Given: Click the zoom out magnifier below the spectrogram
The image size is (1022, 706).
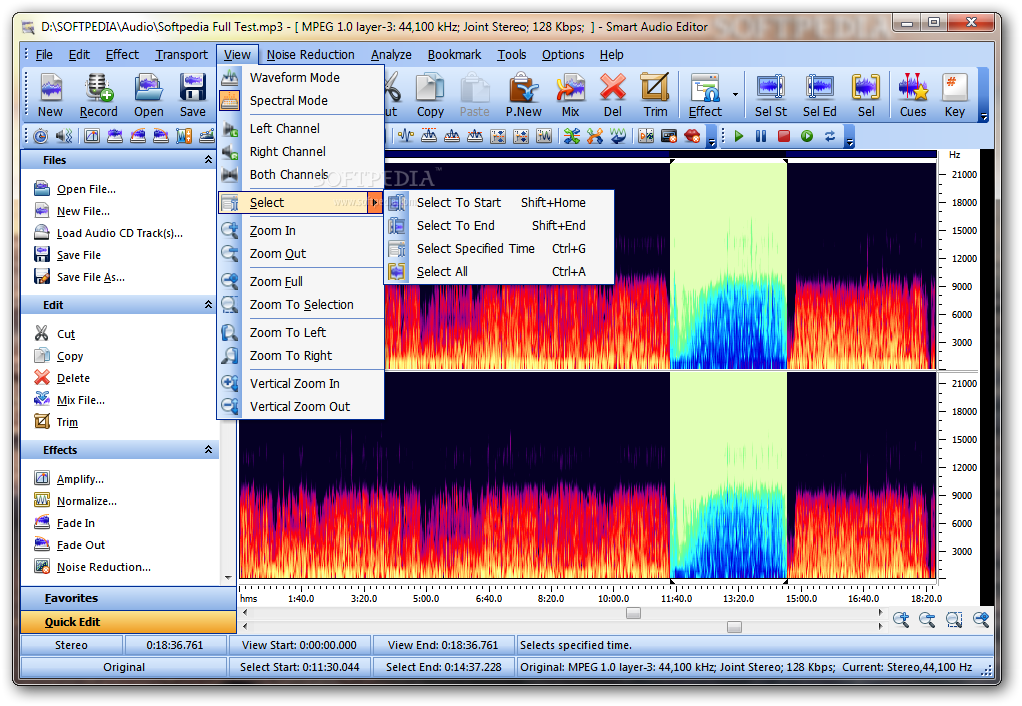Looking at the screenshot, I should tap(927, 619).
